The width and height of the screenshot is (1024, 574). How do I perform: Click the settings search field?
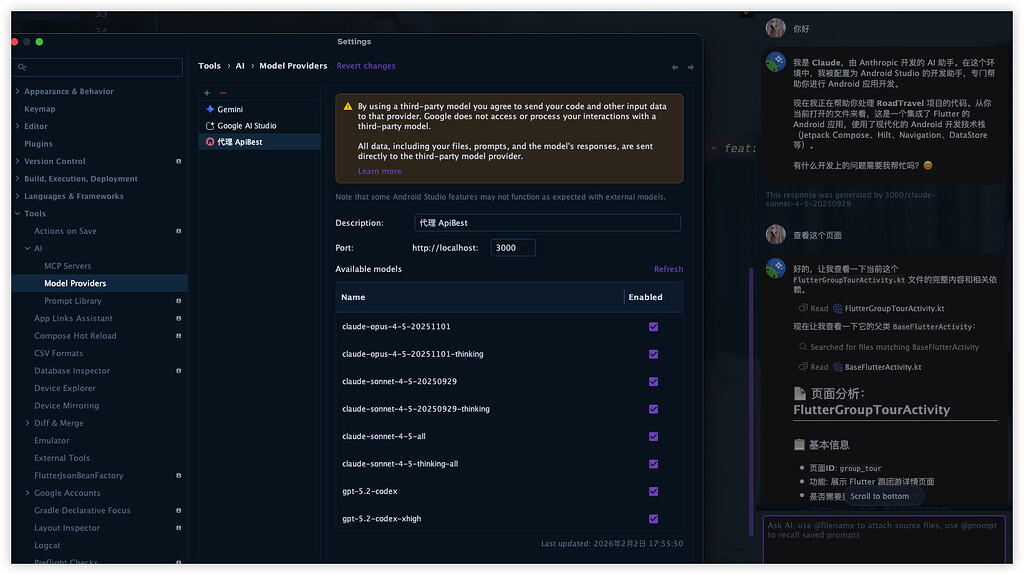click(x=98, y=67)
